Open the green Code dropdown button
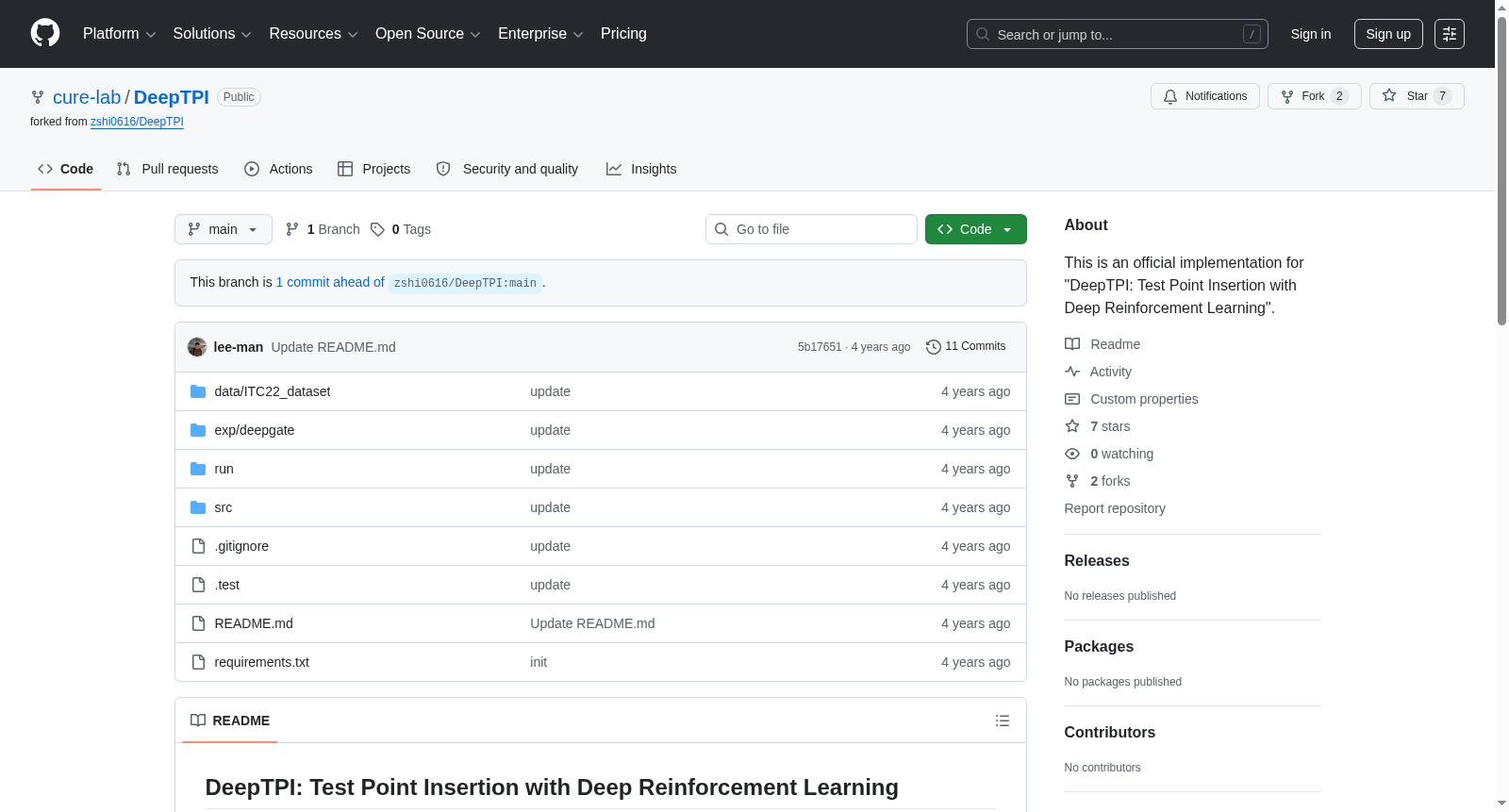The image size is (1509, 812). coord(976,229)
